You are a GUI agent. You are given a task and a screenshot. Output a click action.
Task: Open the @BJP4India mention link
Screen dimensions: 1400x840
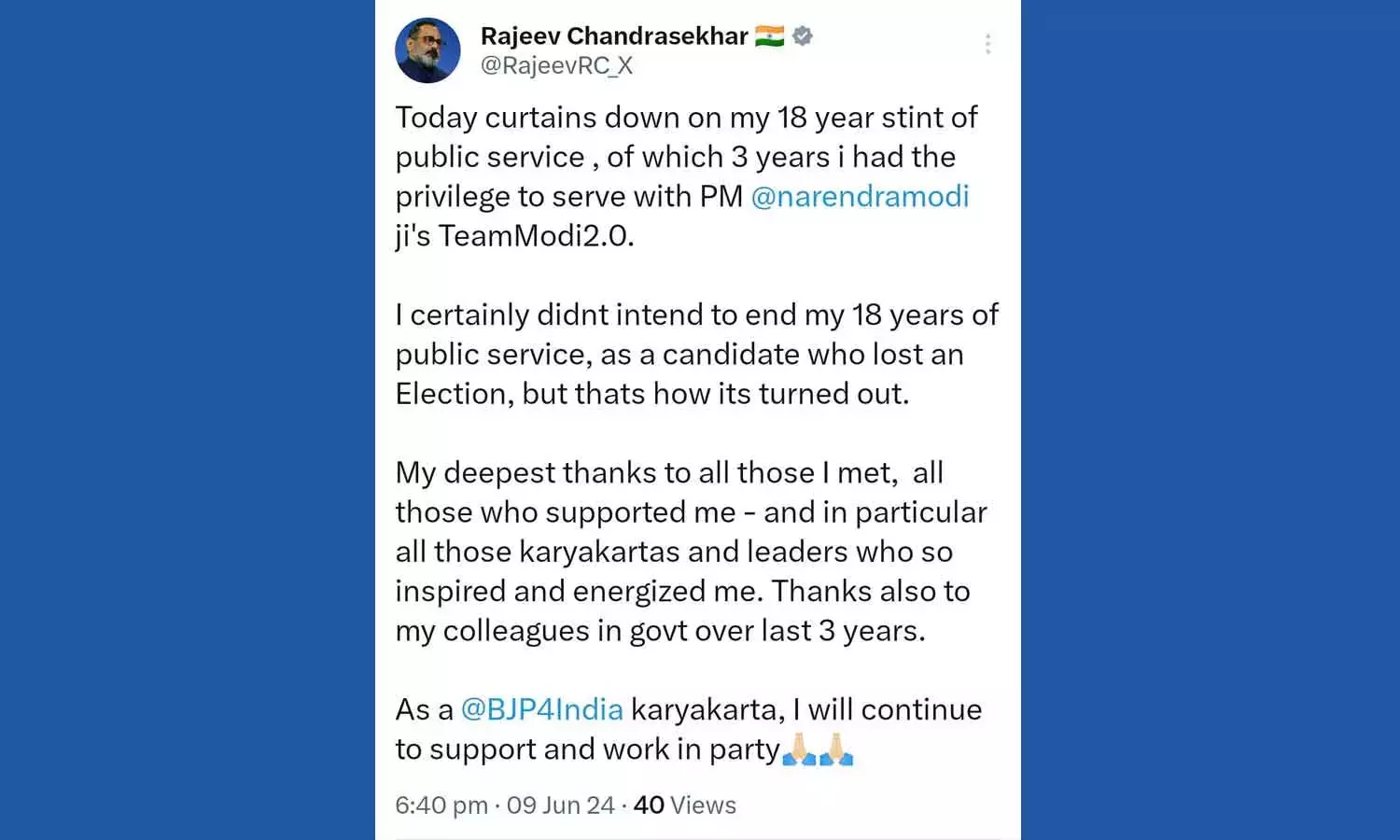point(541,709)
